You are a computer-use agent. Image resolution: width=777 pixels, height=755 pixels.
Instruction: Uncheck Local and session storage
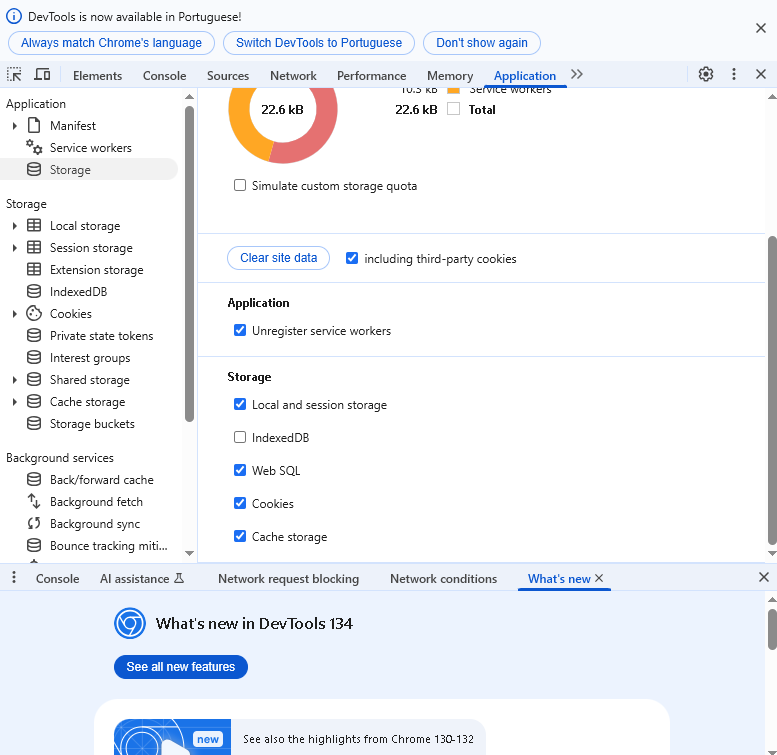(x=240, y=404)
